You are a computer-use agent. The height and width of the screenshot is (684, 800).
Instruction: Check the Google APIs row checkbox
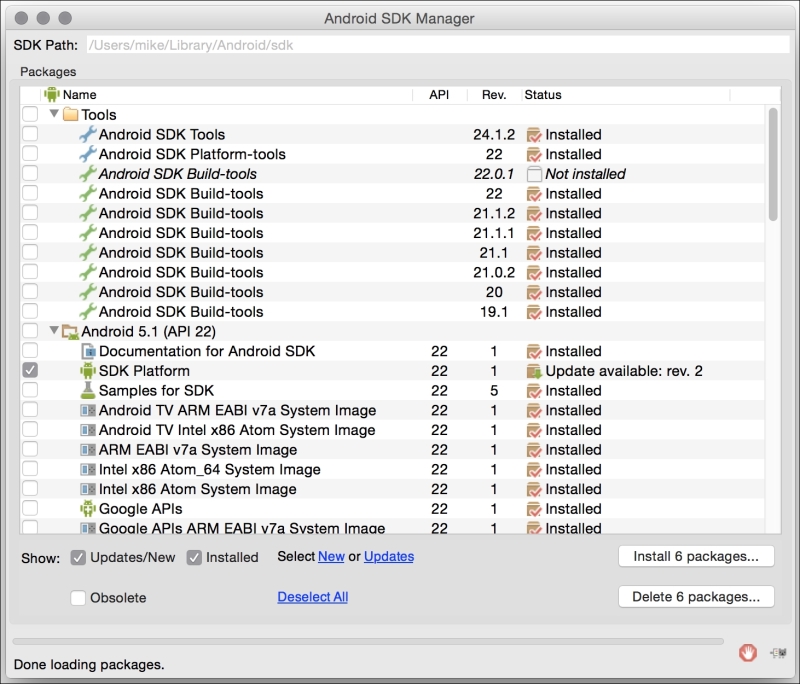30,509
